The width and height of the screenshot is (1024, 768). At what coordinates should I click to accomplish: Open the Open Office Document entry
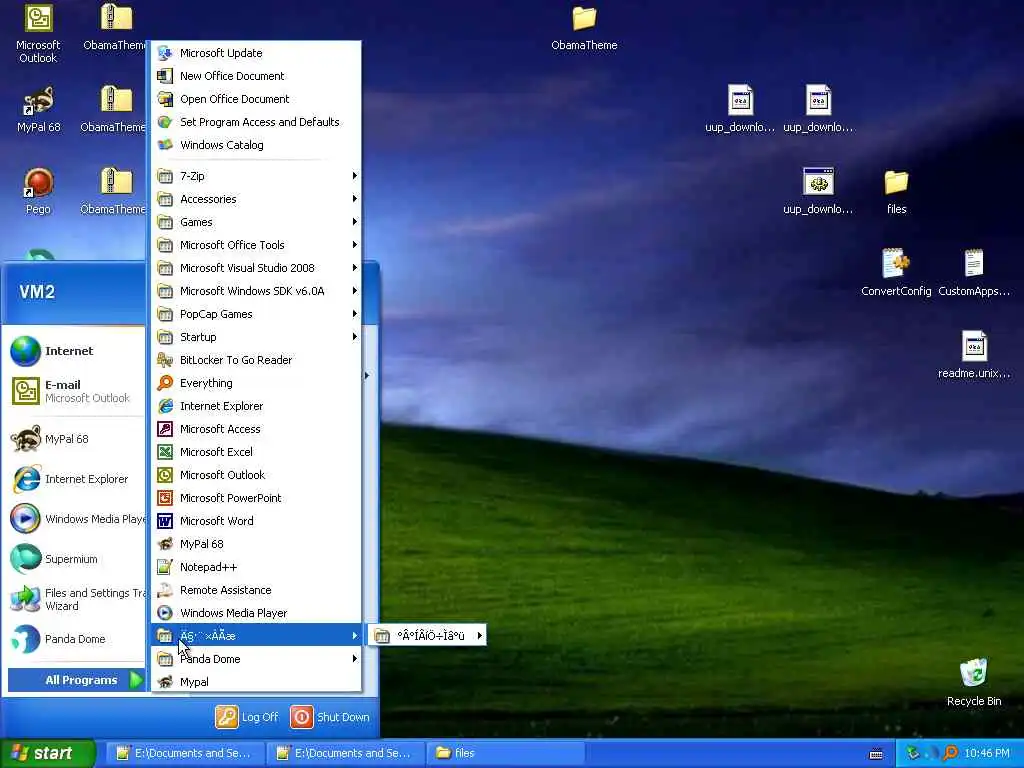click(256, 99)
